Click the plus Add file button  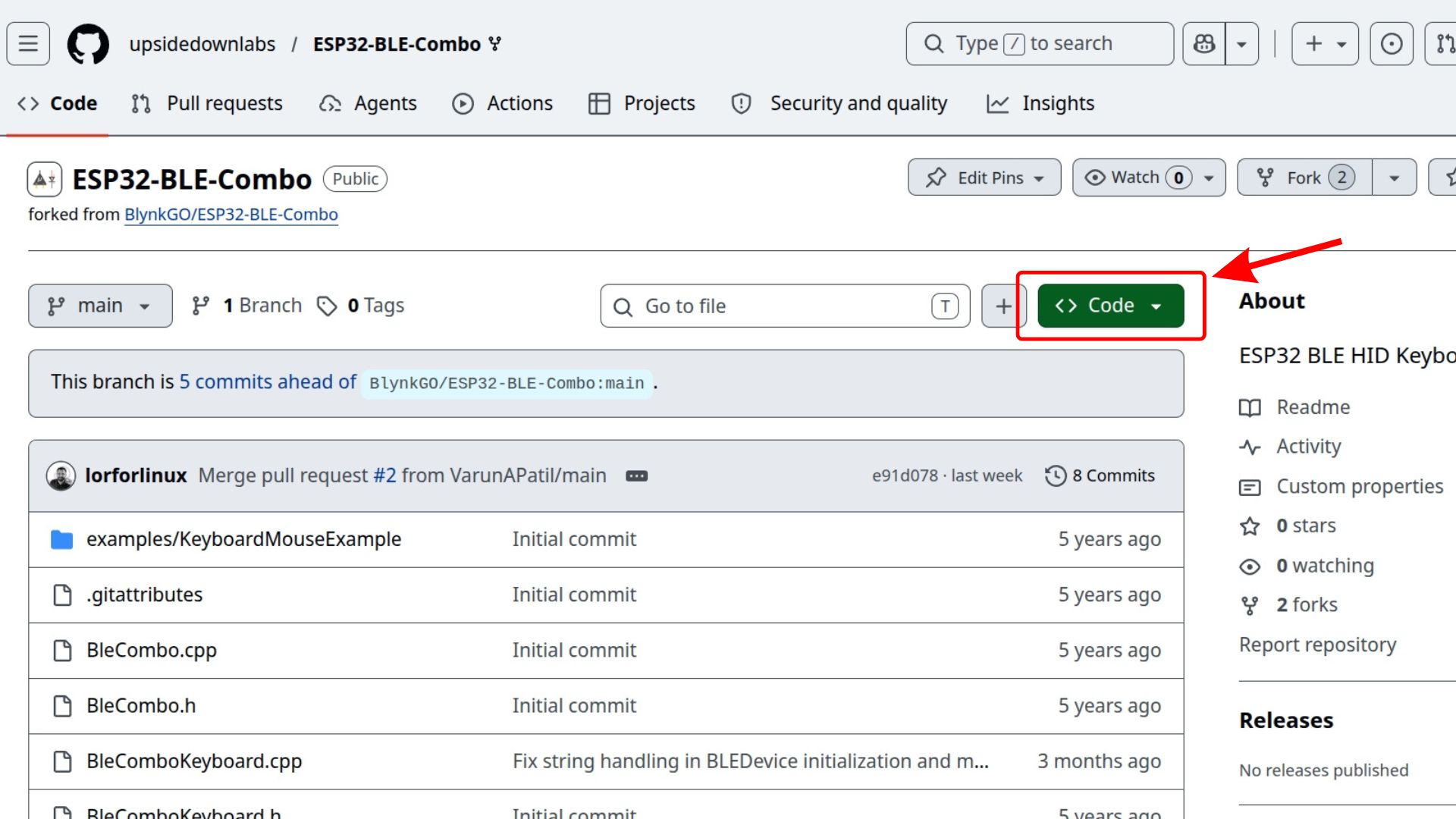pyautogui.click(x=1003, y=306)
